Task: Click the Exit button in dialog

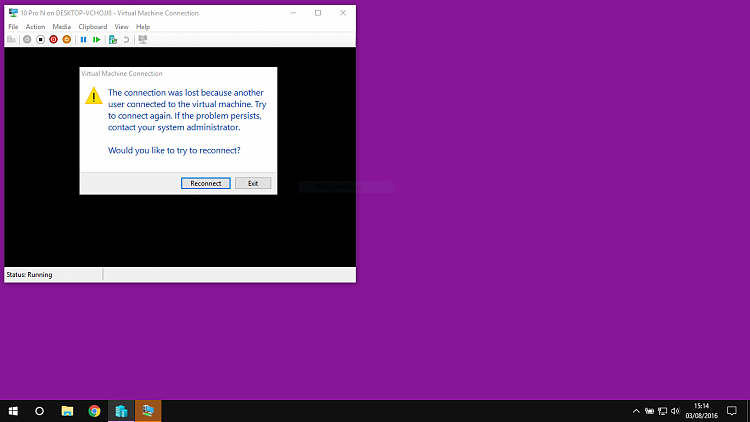Action: pos(253,183)
